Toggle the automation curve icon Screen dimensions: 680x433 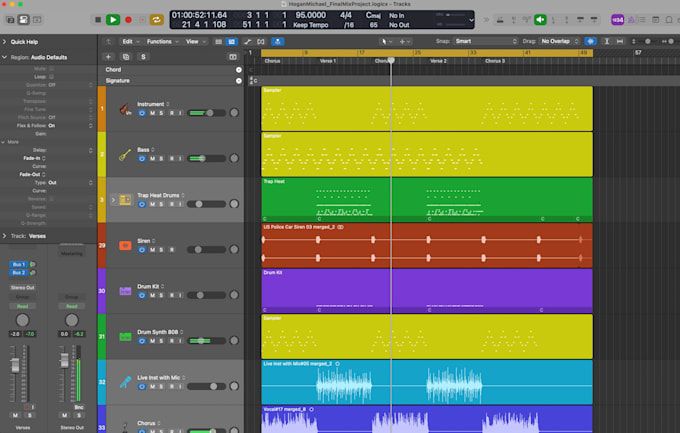coord(248,42)
